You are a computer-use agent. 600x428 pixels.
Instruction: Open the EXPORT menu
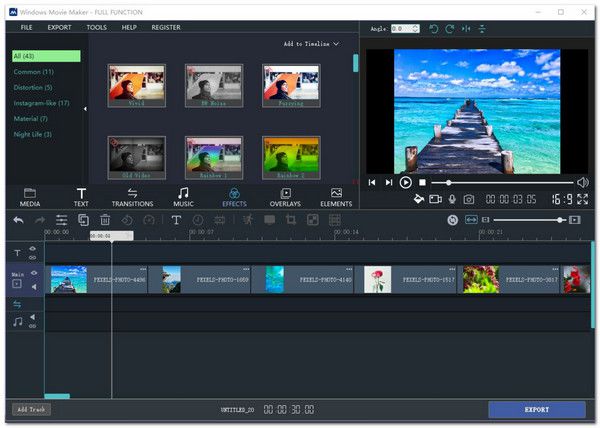click(x=59, y=28)
